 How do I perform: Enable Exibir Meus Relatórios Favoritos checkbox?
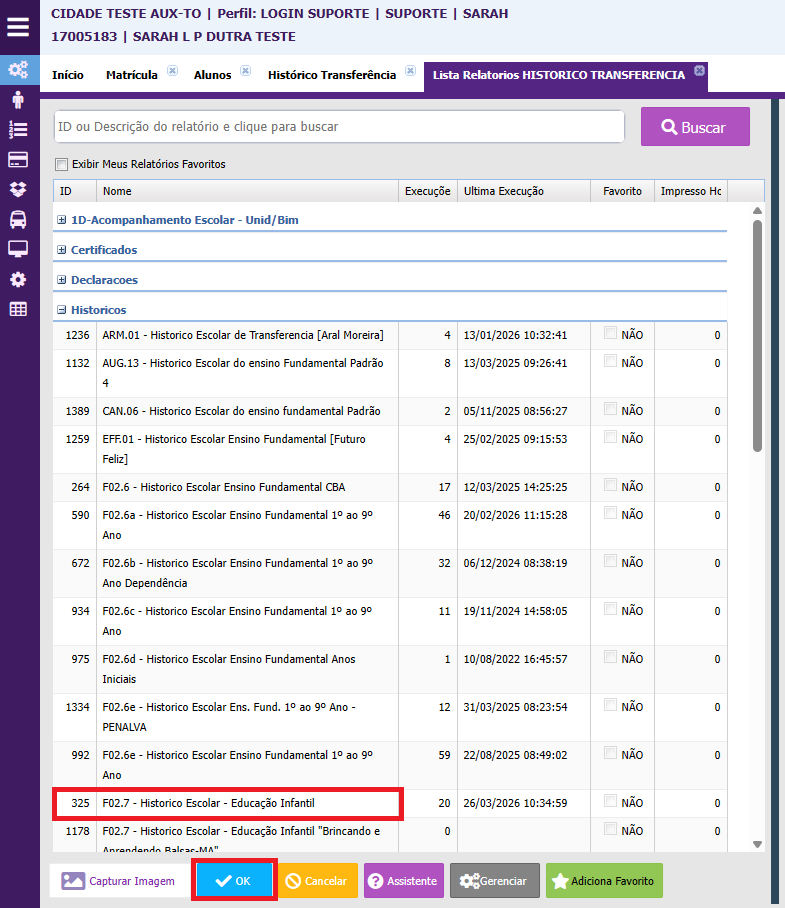(x=62, y=164)
